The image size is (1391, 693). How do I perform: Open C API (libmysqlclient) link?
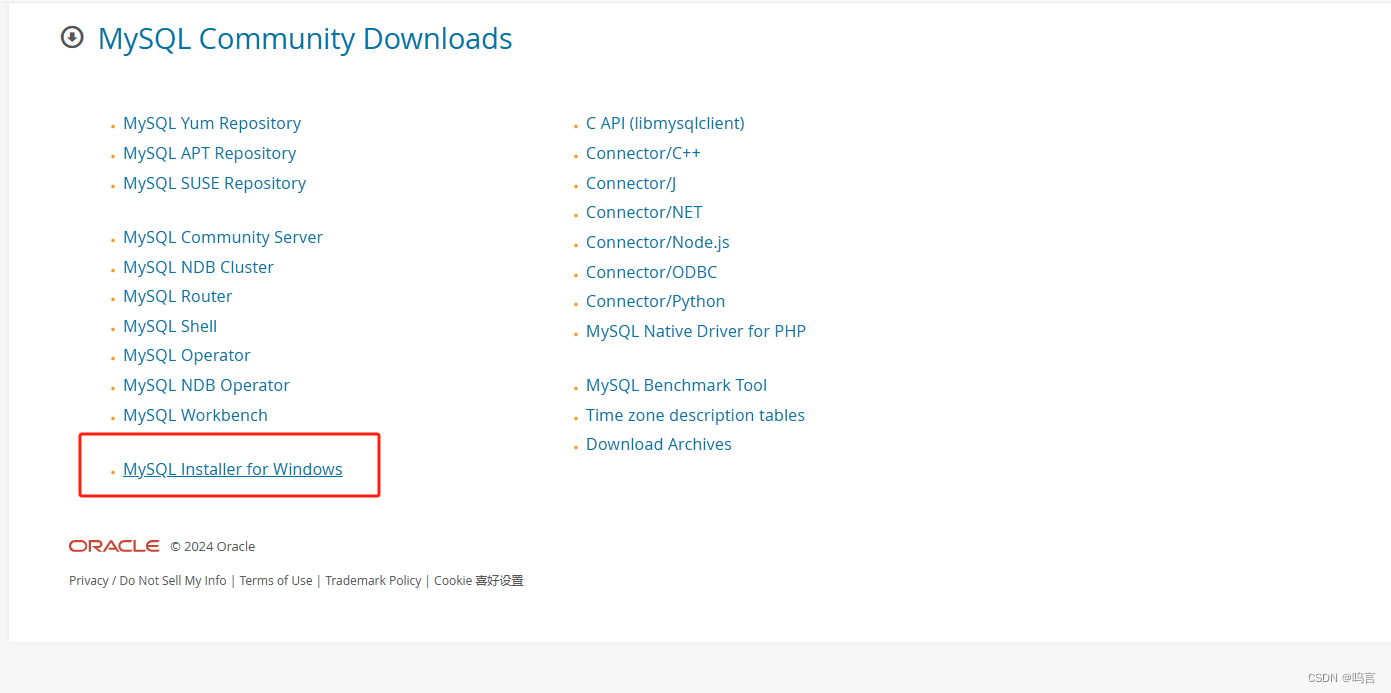[665, 123]
